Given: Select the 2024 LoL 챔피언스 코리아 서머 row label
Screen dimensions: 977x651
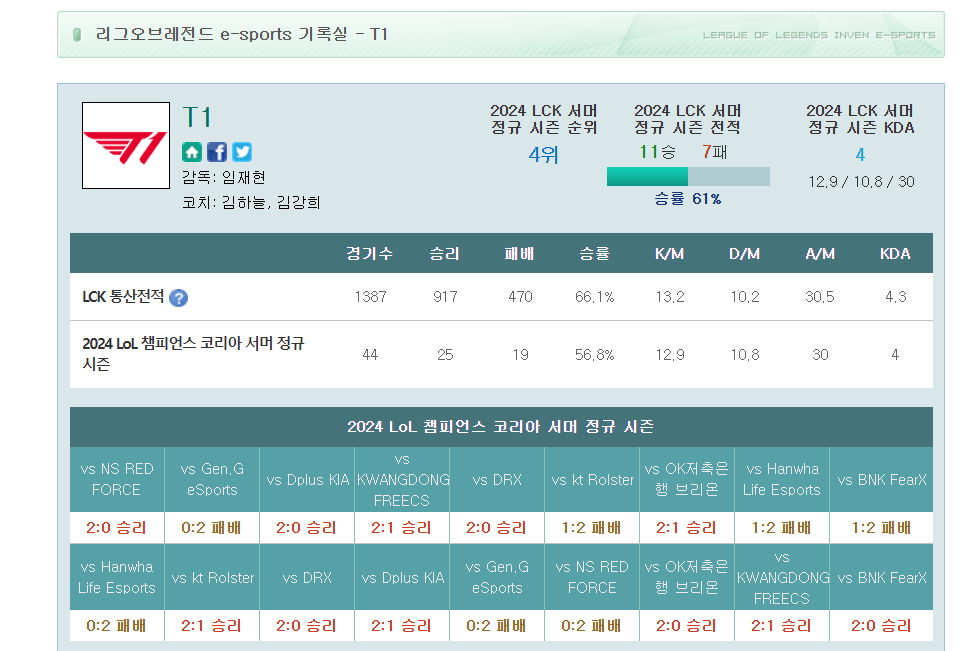Looking at the screenshot, I should click(193, 354).
